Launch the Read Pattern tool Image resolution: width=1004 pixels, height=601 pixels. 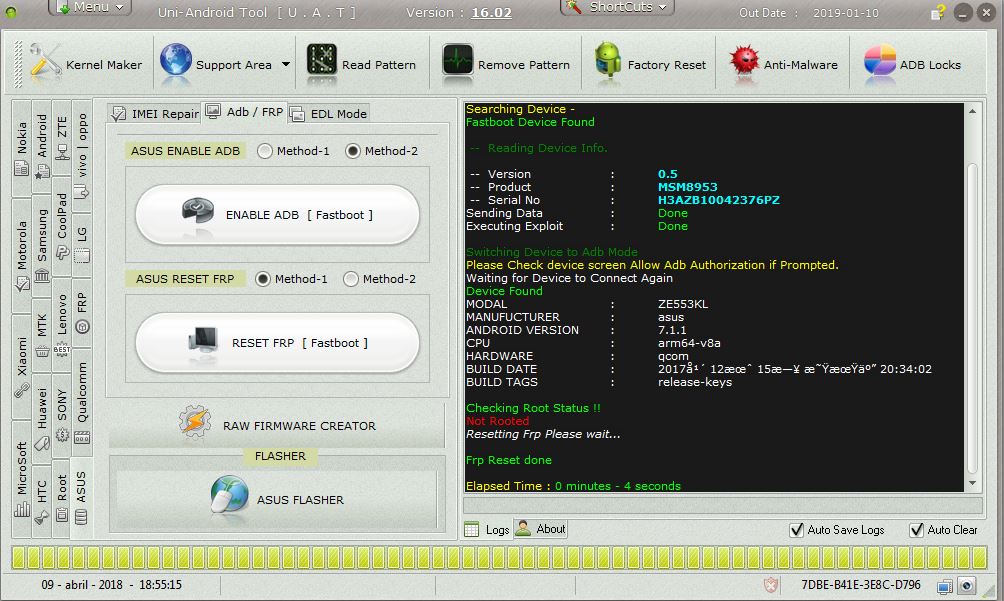coord(361,65)
